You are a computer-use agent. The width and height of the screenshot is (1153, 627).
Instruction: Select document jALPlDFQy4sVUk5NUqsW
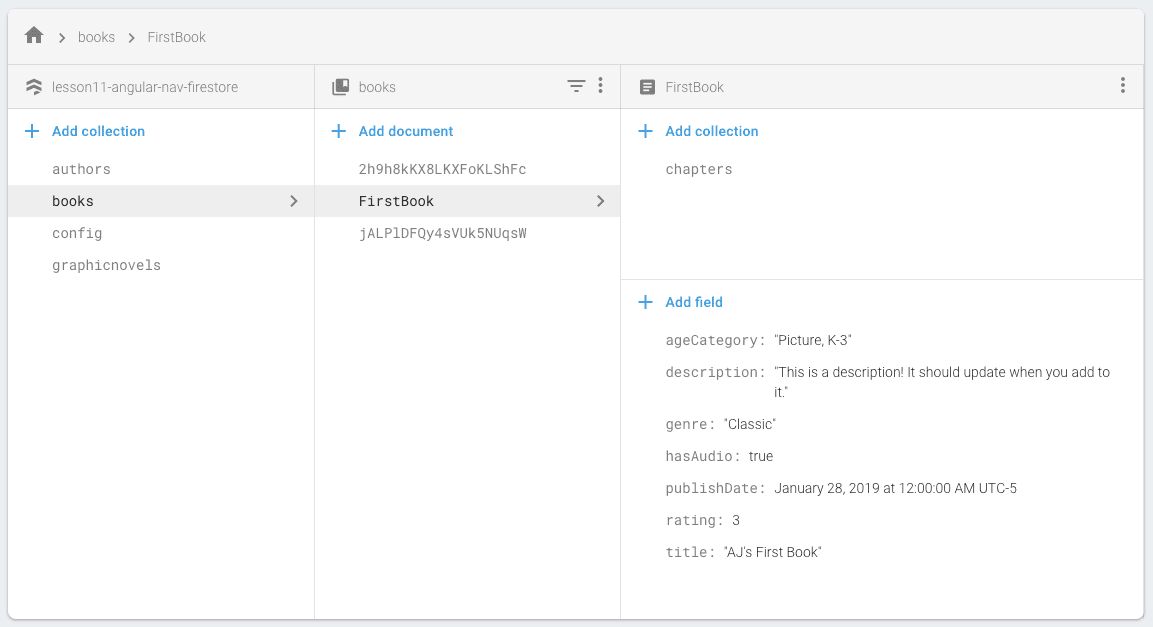pyautogui.click(x=443, y=233)
